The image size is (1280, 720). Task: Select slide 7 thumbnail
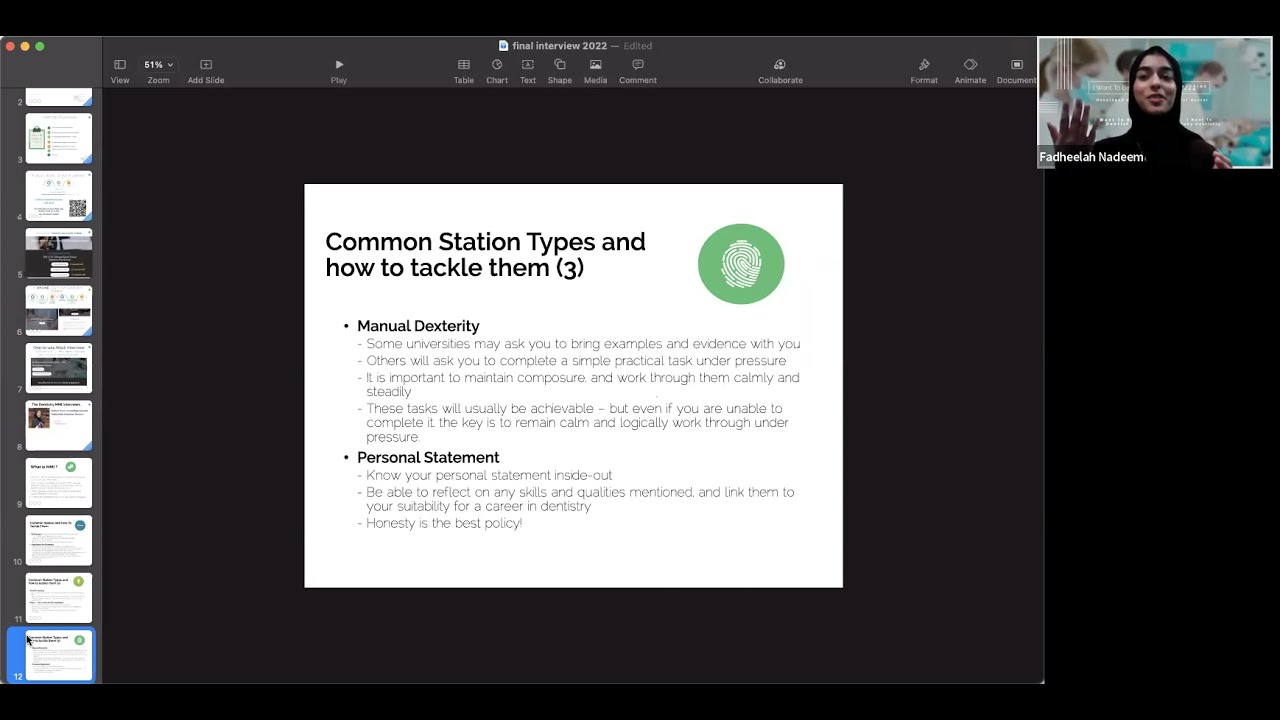click(59, 368)
